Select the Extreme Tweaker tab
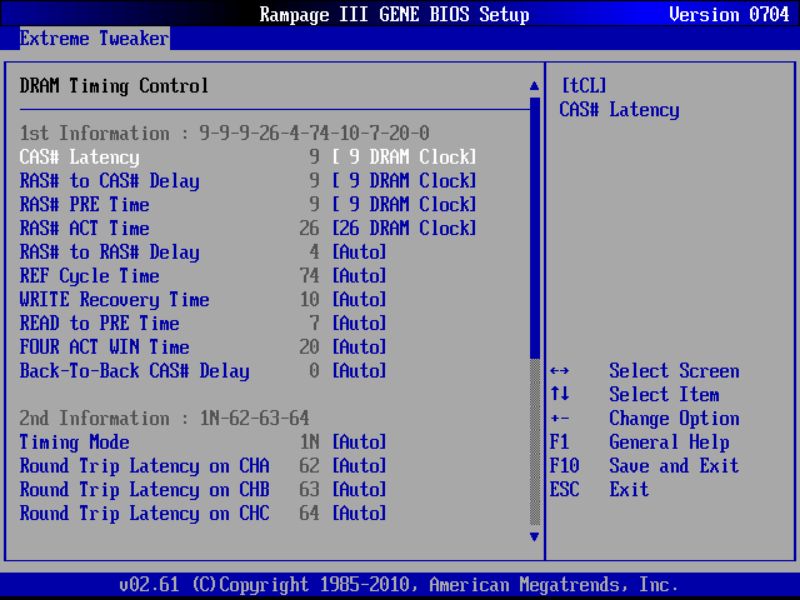Viewport: 800px width, 600px height. 94,38
